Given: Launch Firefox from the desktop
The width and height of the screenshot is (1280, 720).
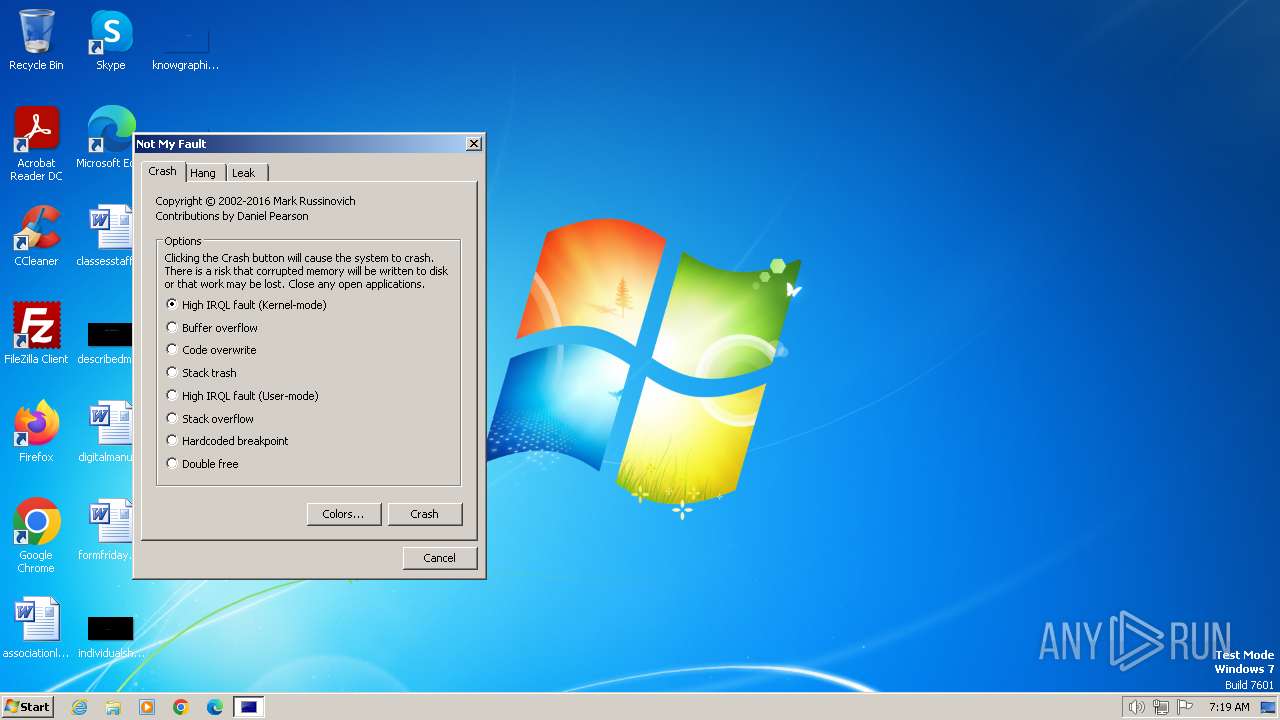Looking at the screenshot, I should tap(36, 431).
